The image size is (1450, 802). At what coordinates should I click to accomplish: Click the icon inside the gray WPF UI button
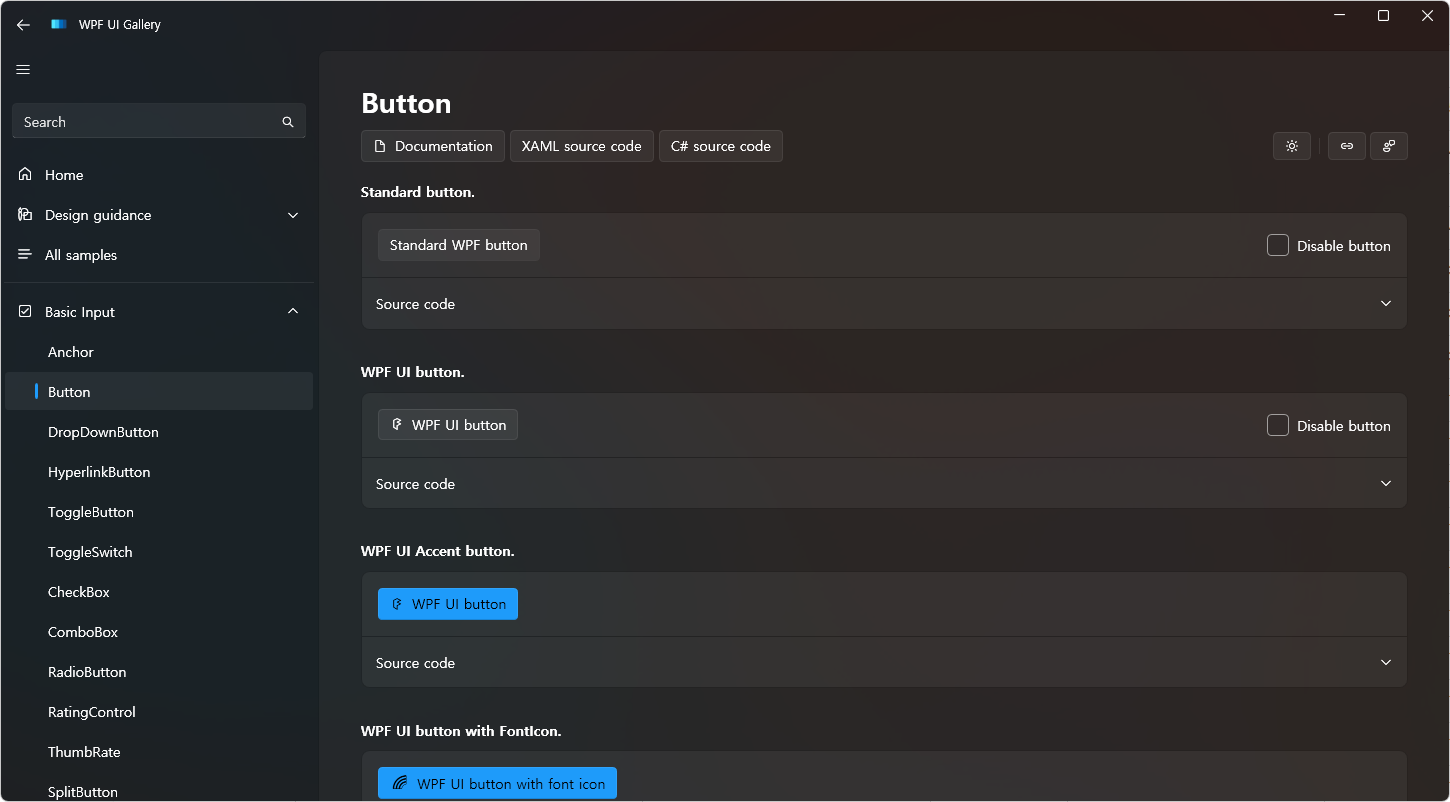click(x=397, y=425)
